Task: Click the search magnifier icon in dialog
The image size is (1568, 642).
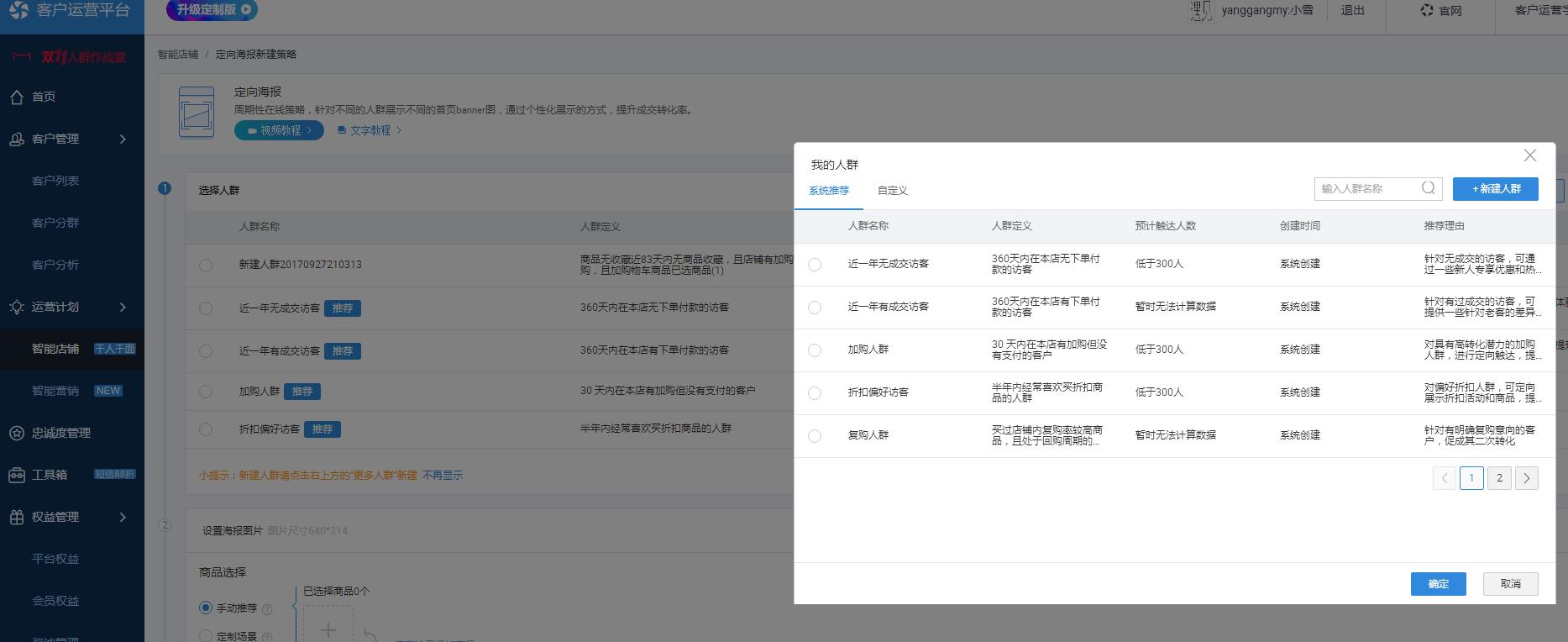Action: click(x=1429, y=188)
